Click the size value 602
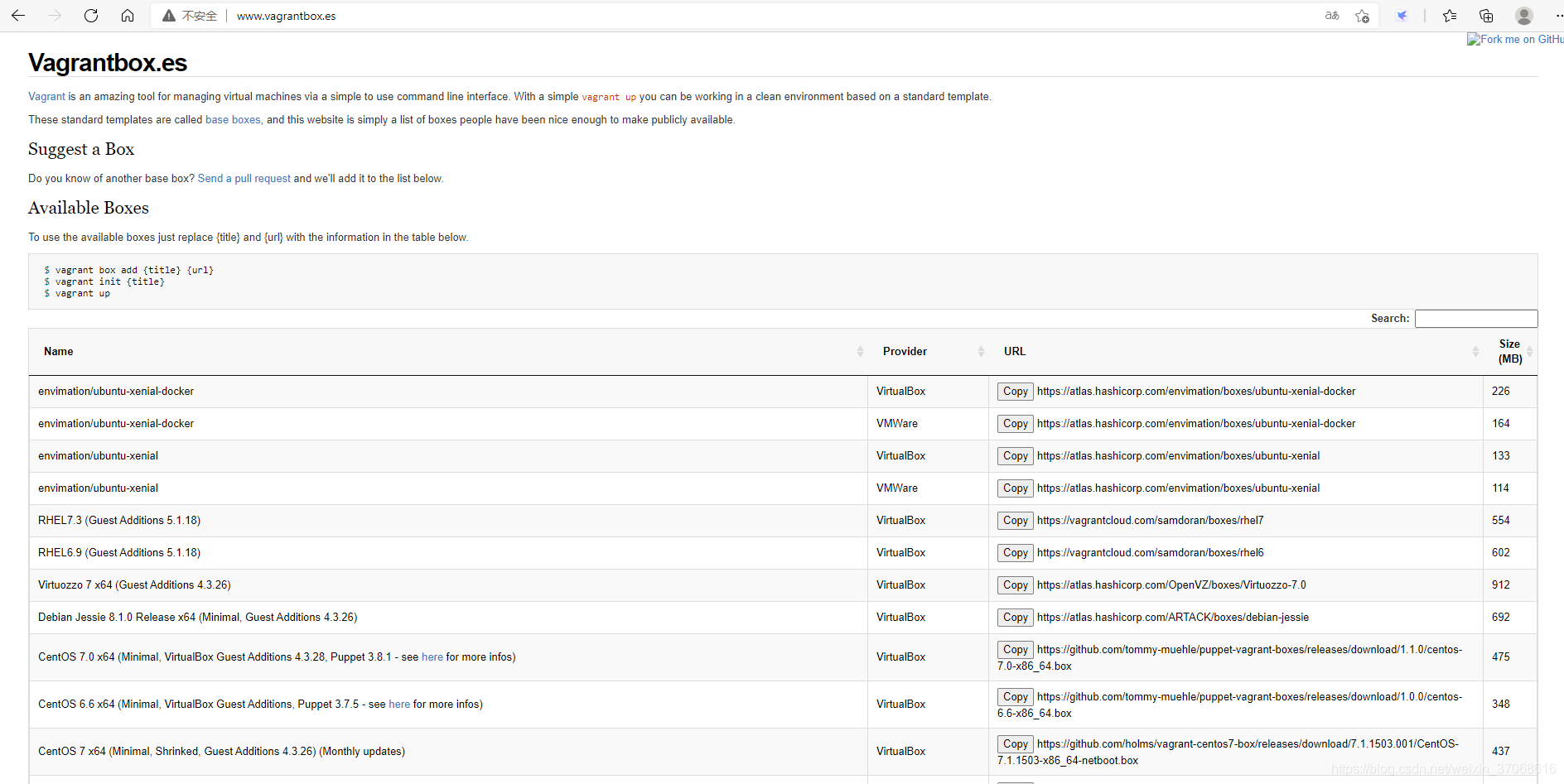The width and height of the screenshot is (1564, 784). pyautogui.click(x=1501, y=553)
